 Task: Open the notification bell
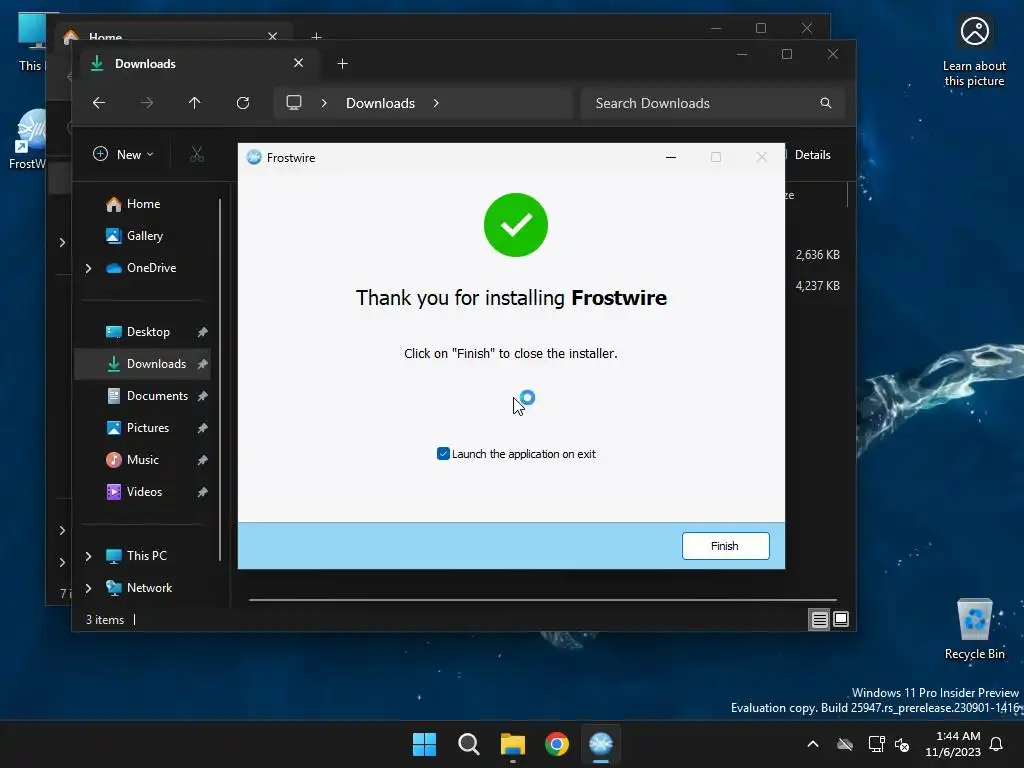pos(997,744)
